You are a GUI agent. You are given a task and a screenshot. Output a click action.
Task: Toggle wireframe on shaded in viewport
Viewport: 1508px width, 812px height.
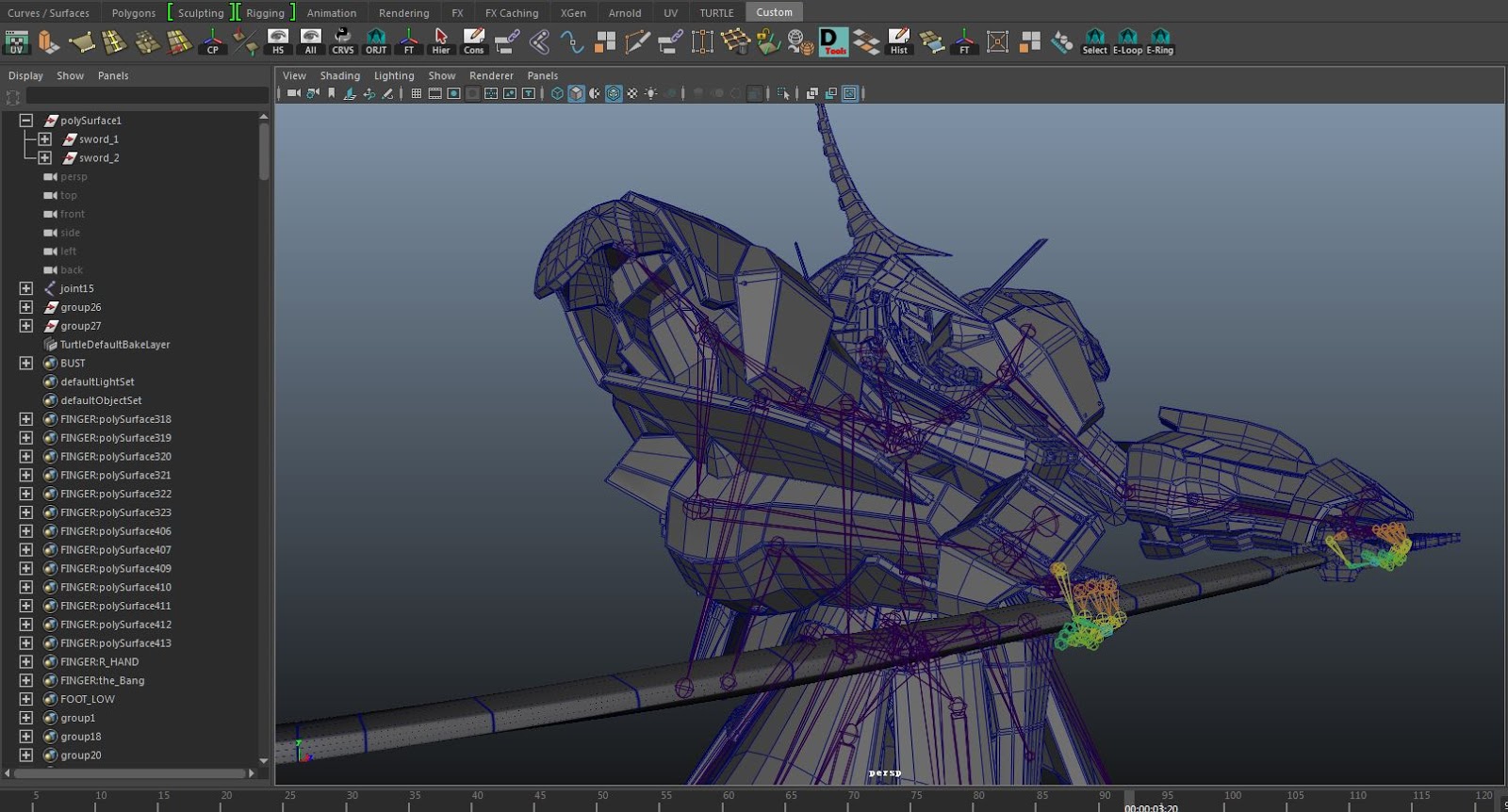pos(614,93)
